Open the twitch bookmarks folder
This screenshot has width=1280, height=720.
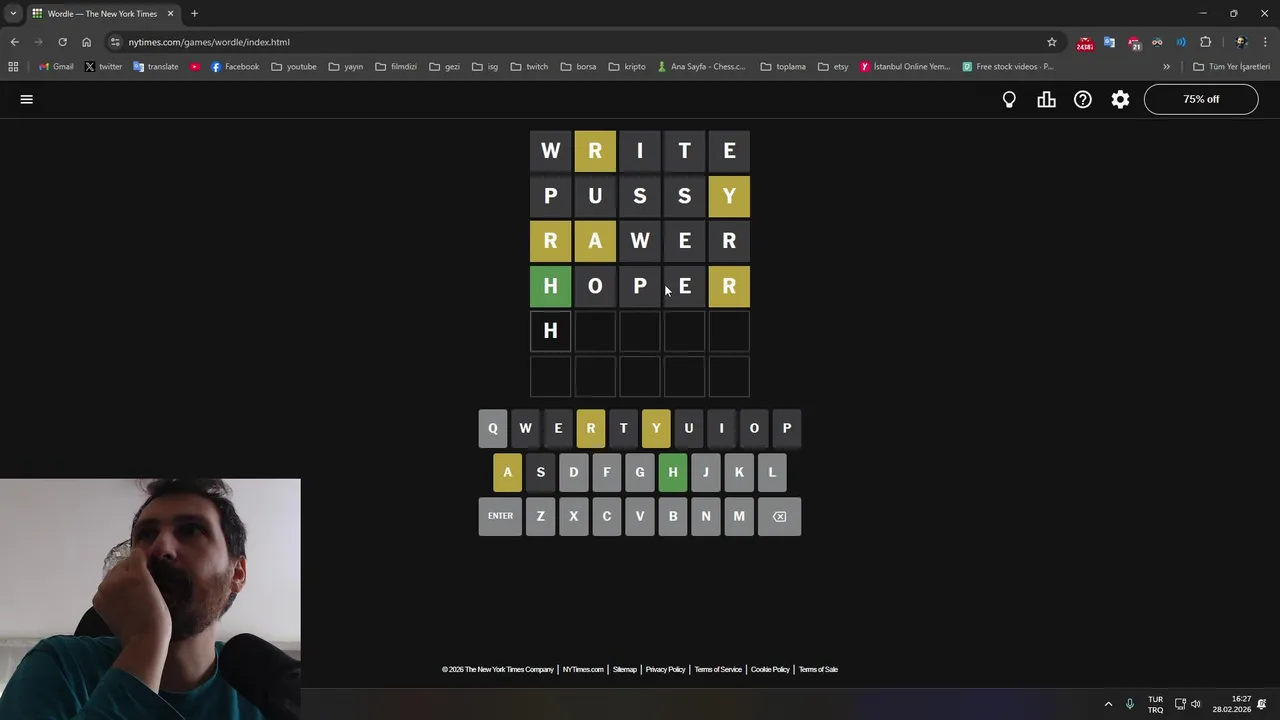point(529,67)
